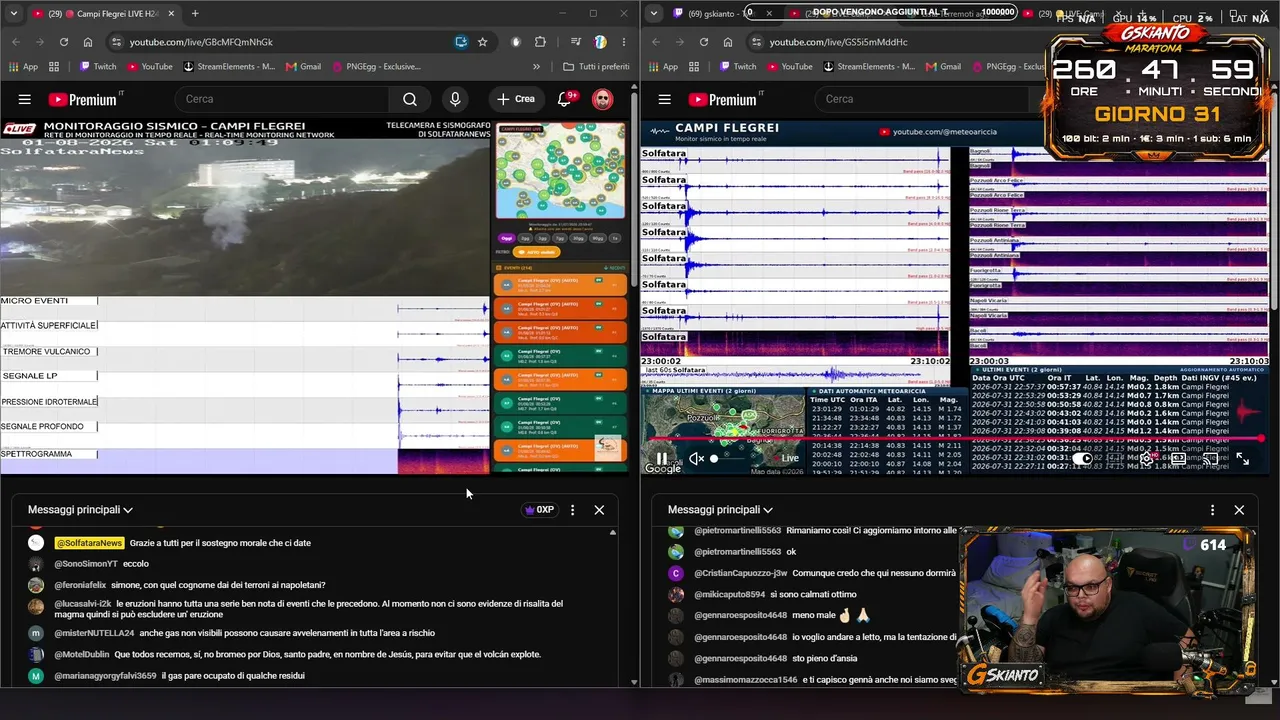Screen dimensions: 1280x720
Task: Switch to Campi Flegrei LIVE H24 tab
Action: click(x=104, y=14)
